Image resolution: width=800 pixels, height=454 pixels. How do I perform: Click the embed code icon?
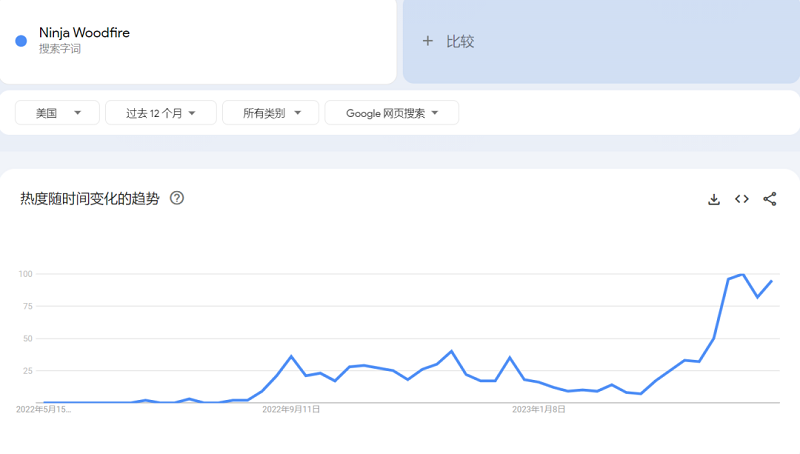click(x=742, y=199)
